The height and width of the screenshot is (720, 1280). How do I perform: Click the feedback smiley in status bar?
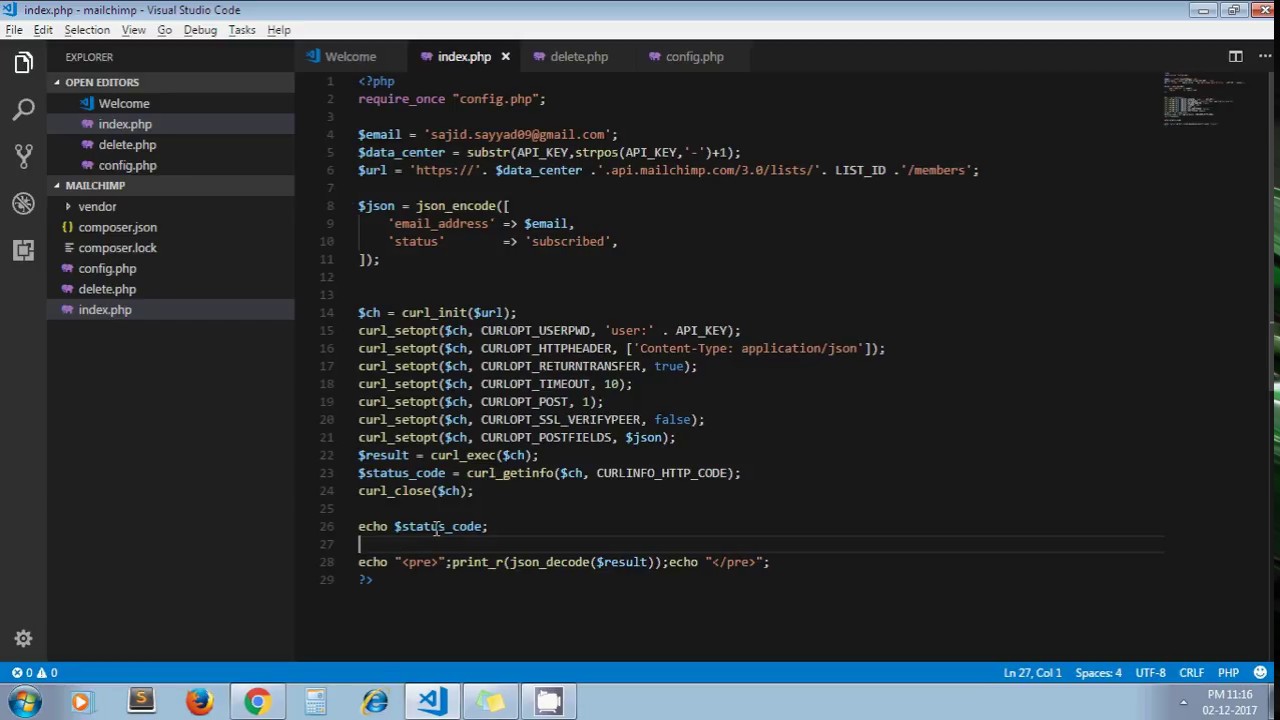1260,673
